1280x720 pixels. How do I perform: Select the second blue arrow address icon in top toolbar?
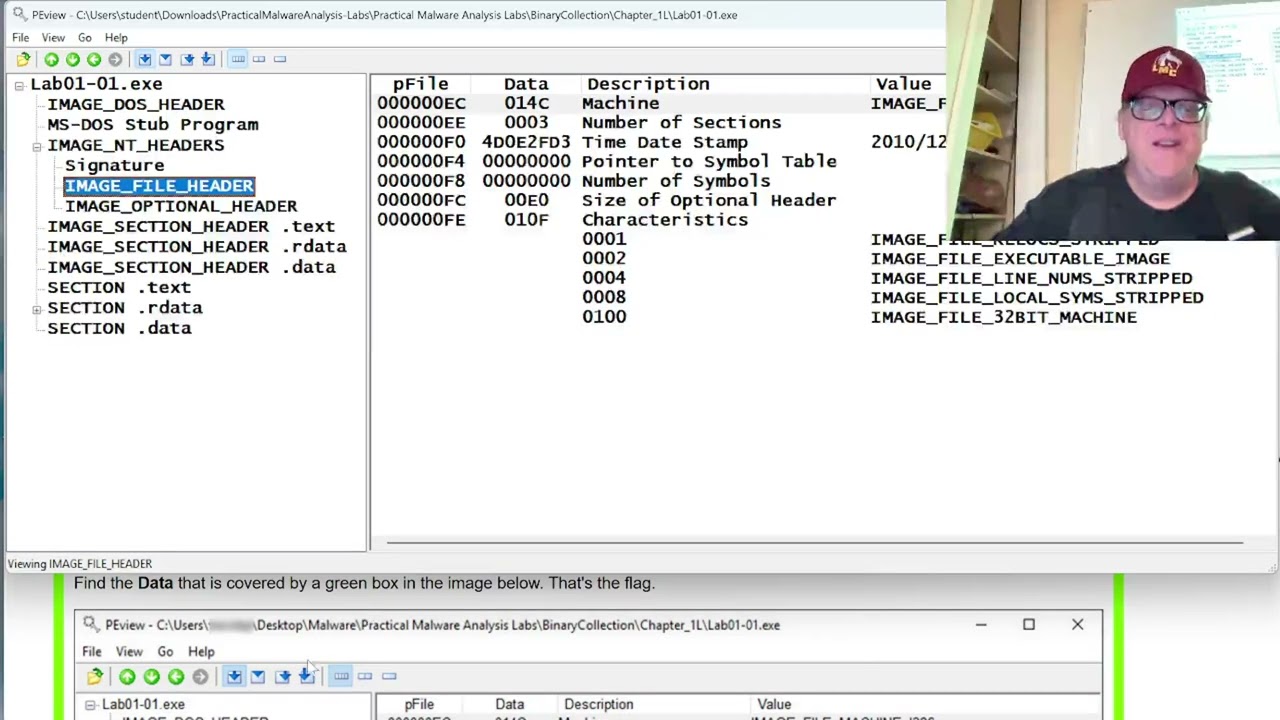(x=165, y=59)
